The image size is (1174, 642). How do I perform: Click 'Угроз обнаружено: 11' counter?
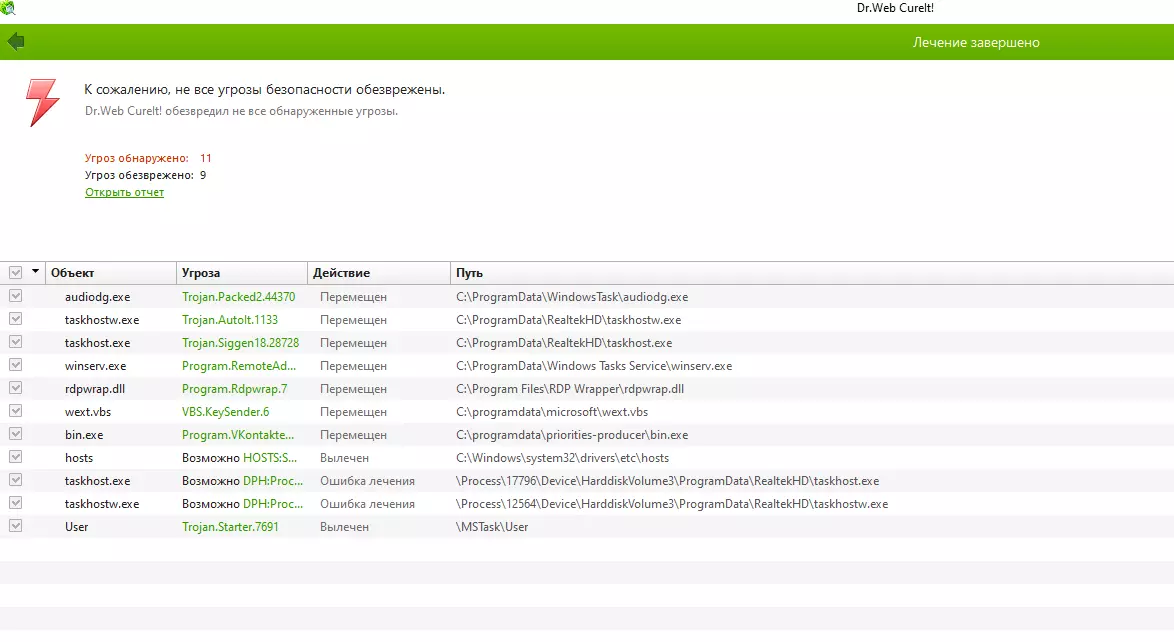pos(148,158)
